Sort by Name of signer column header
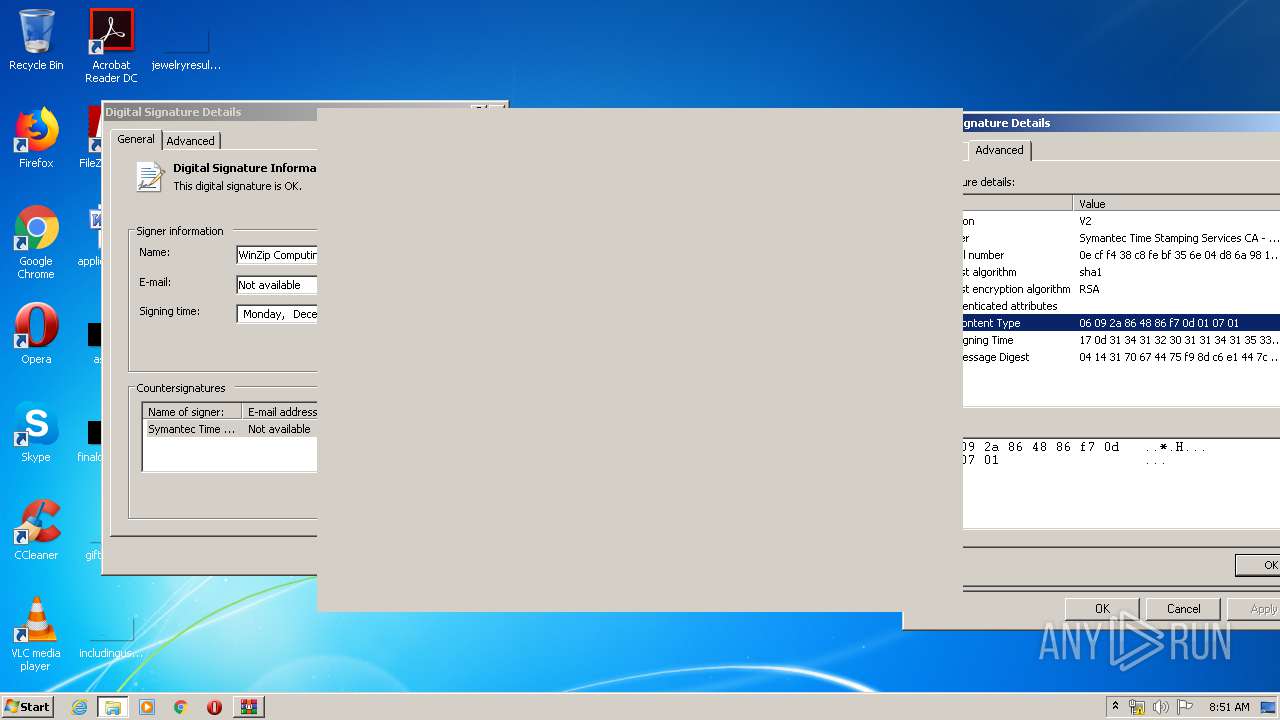 pyautogui.click(x=193, y=412)
